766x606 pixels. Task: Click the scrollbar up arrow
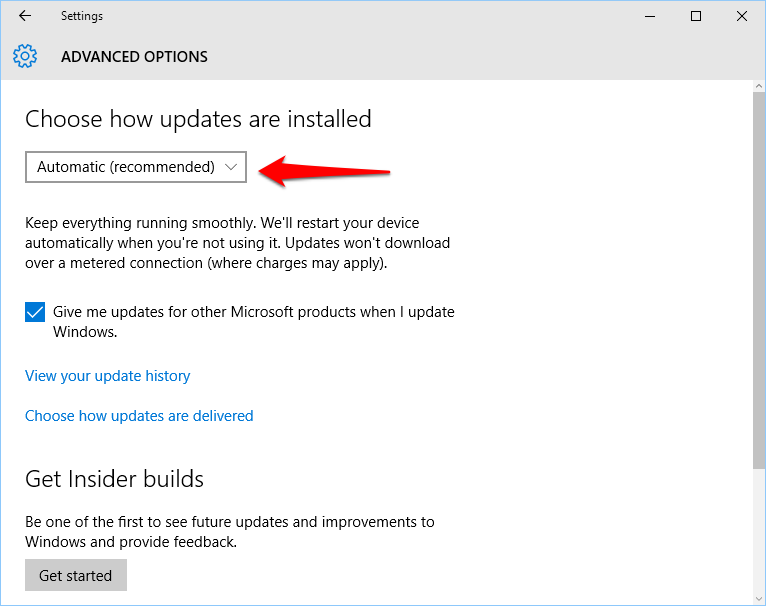pyautogui.click(x=759, y=86)
